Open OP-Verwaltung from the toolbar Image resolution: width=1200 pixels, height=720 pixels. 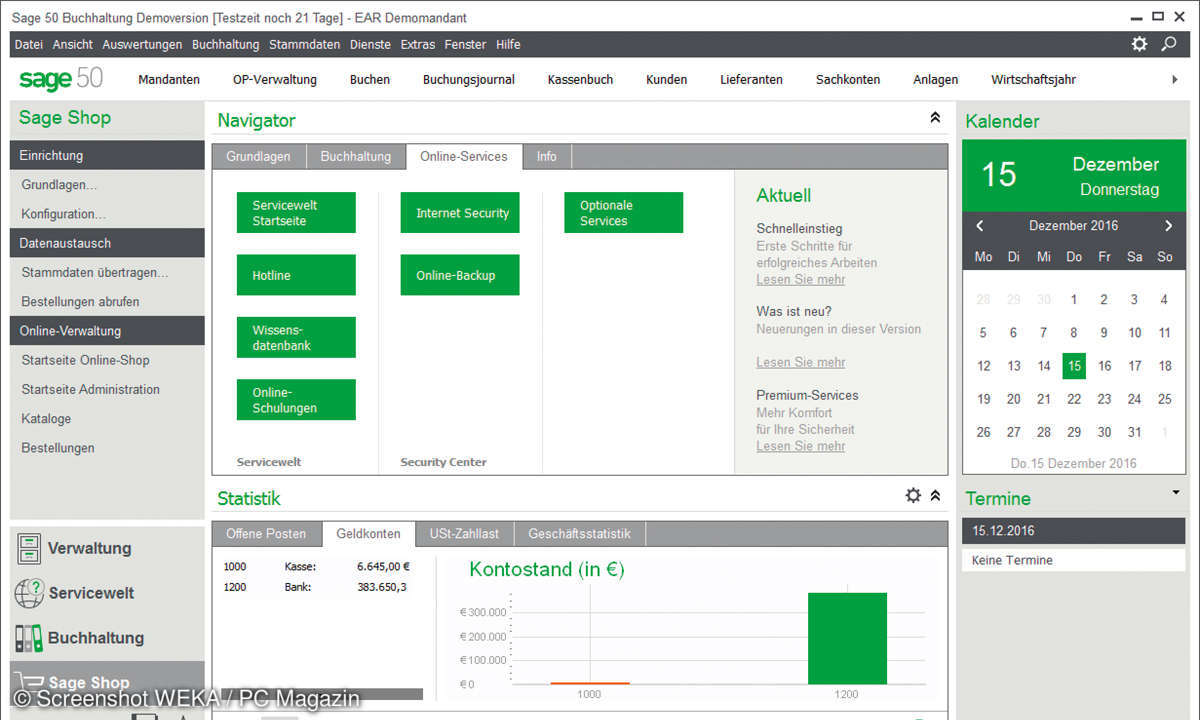pyautogui.click(x=275, y=80)
